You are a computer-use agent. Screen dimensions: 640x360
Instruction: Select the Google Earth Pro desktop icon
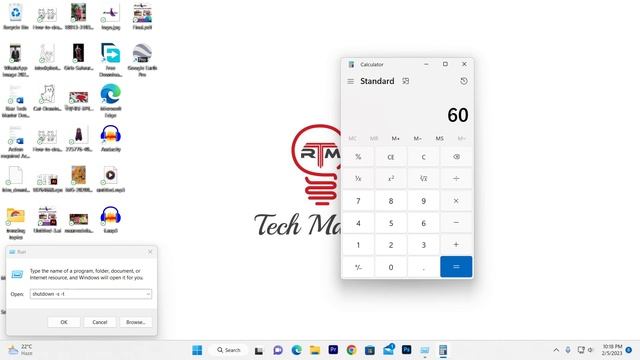(x=142, y=60)
